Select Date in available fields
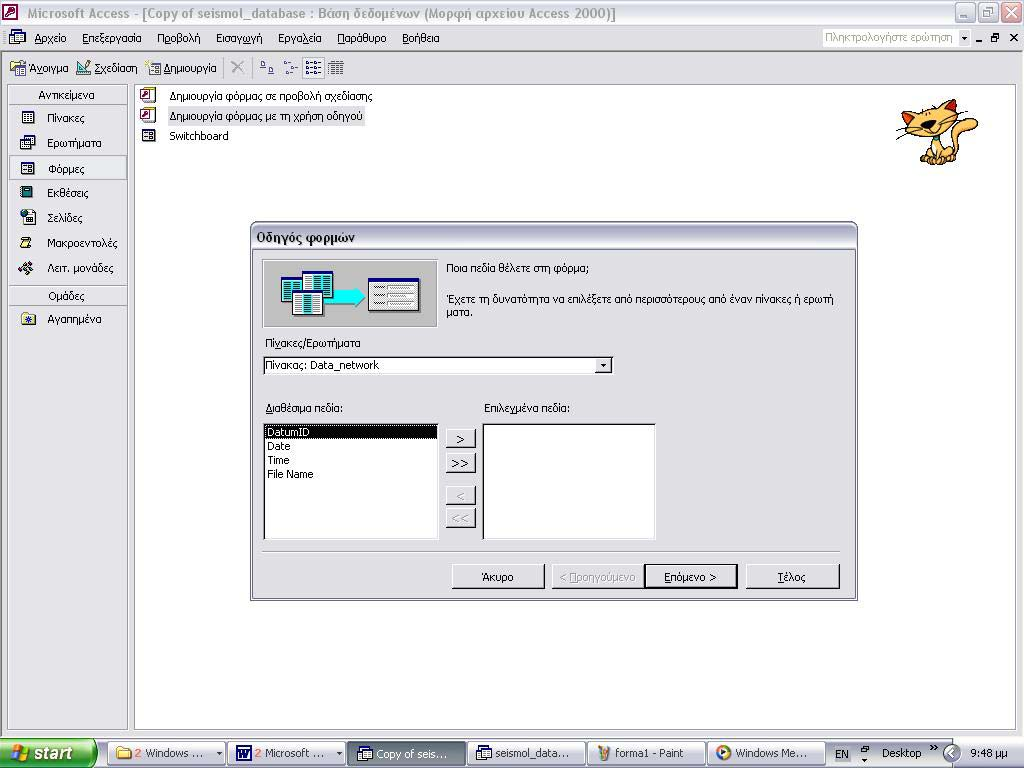This screenshot has height=768, width=1024. (351, 446)
